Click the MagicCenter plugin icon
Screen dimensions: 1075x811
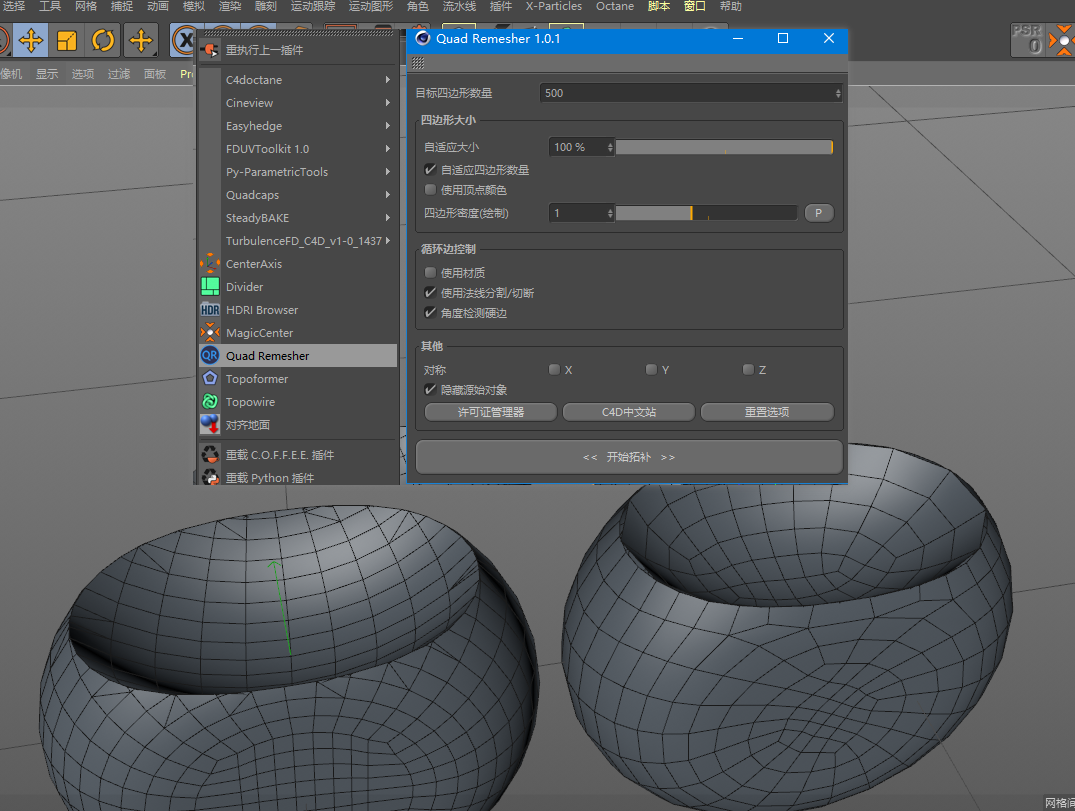[210, 332]
